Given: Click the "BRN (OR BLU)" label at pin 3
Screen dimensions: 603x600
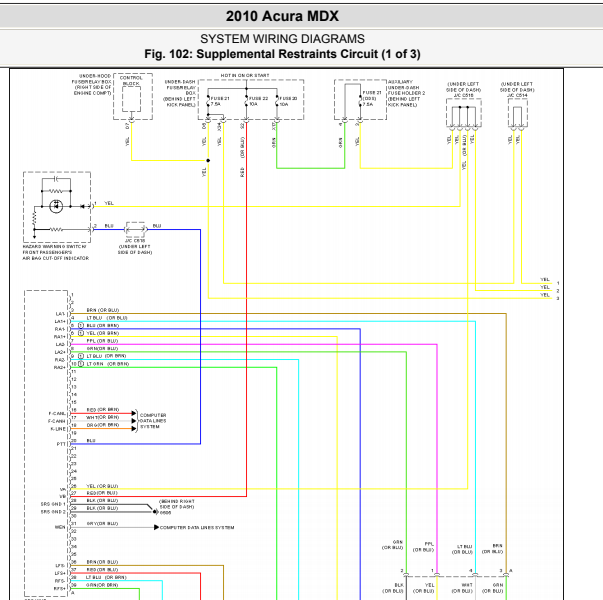Looking at the screenshot, I should [103, 310].
